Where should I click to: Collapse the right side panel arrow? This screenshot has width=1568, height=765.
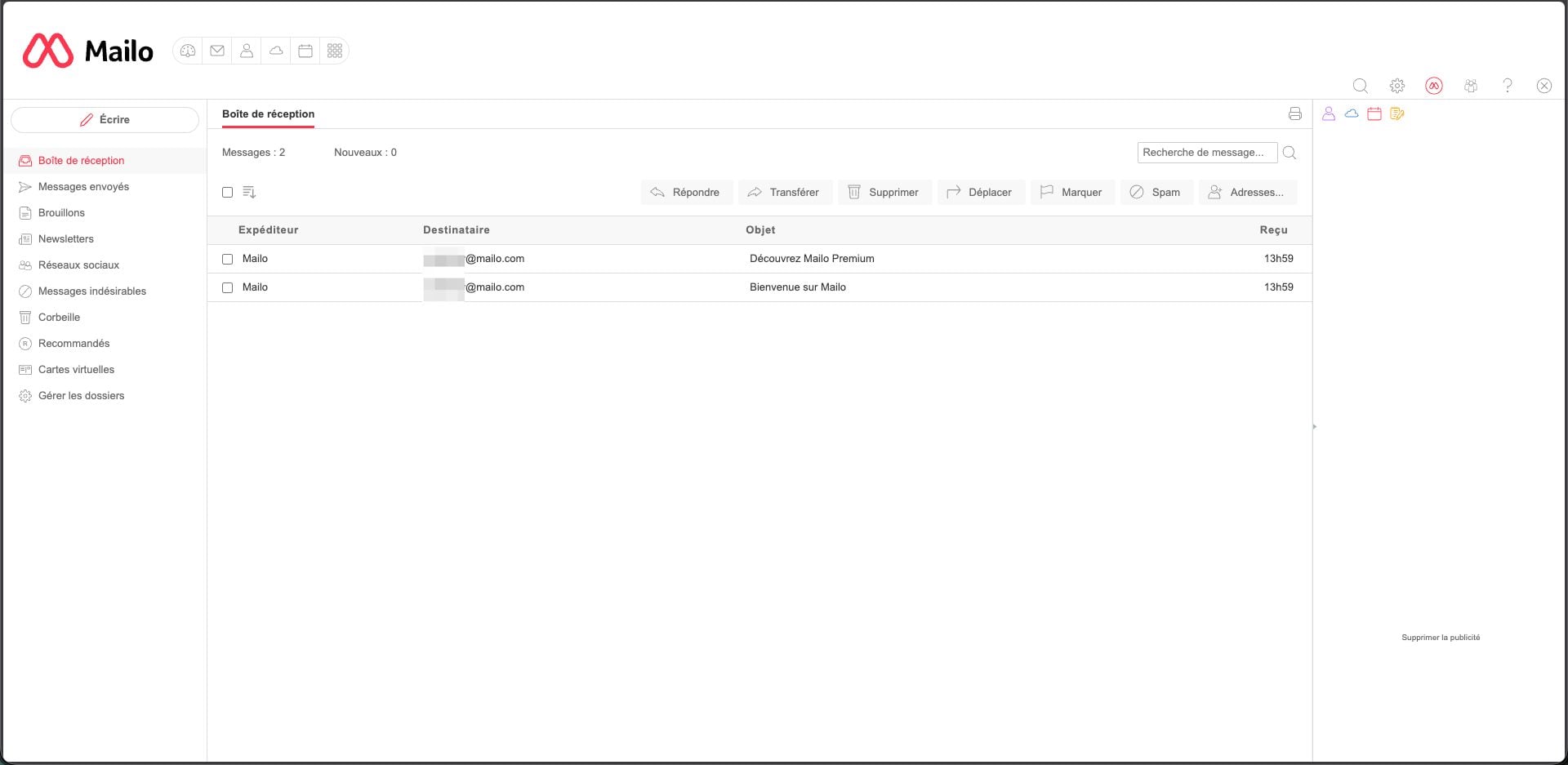click(1314, 426)
